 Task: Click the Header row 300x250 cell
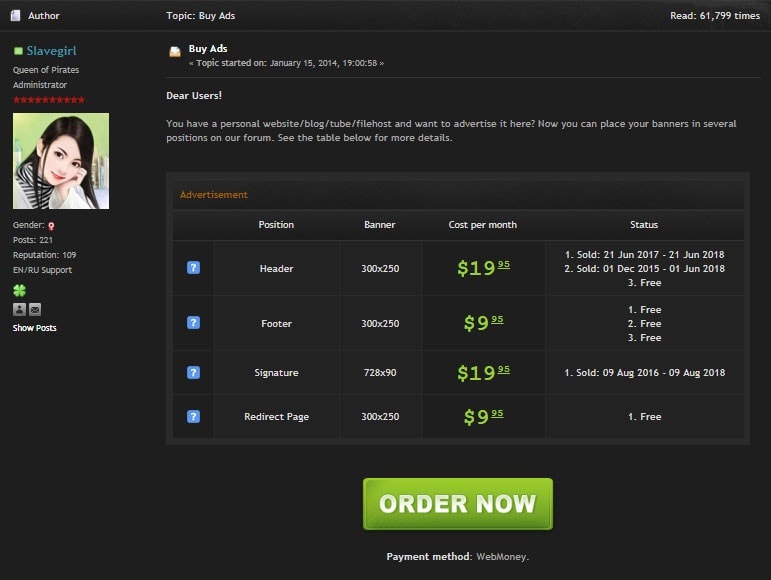(380, 268)
